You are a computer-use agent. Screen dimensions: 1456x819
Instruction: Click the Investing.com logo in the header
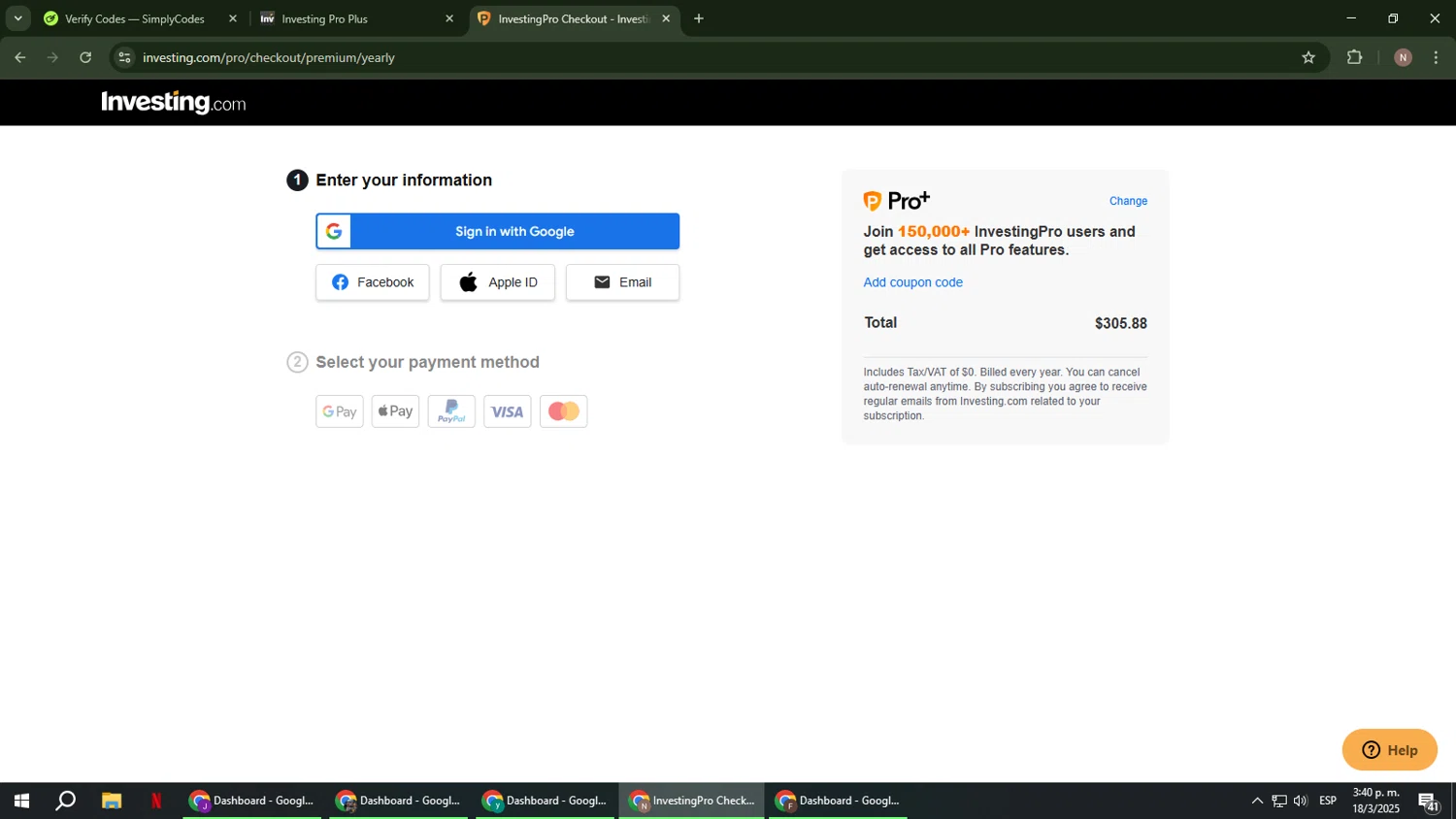click(174, 102)
